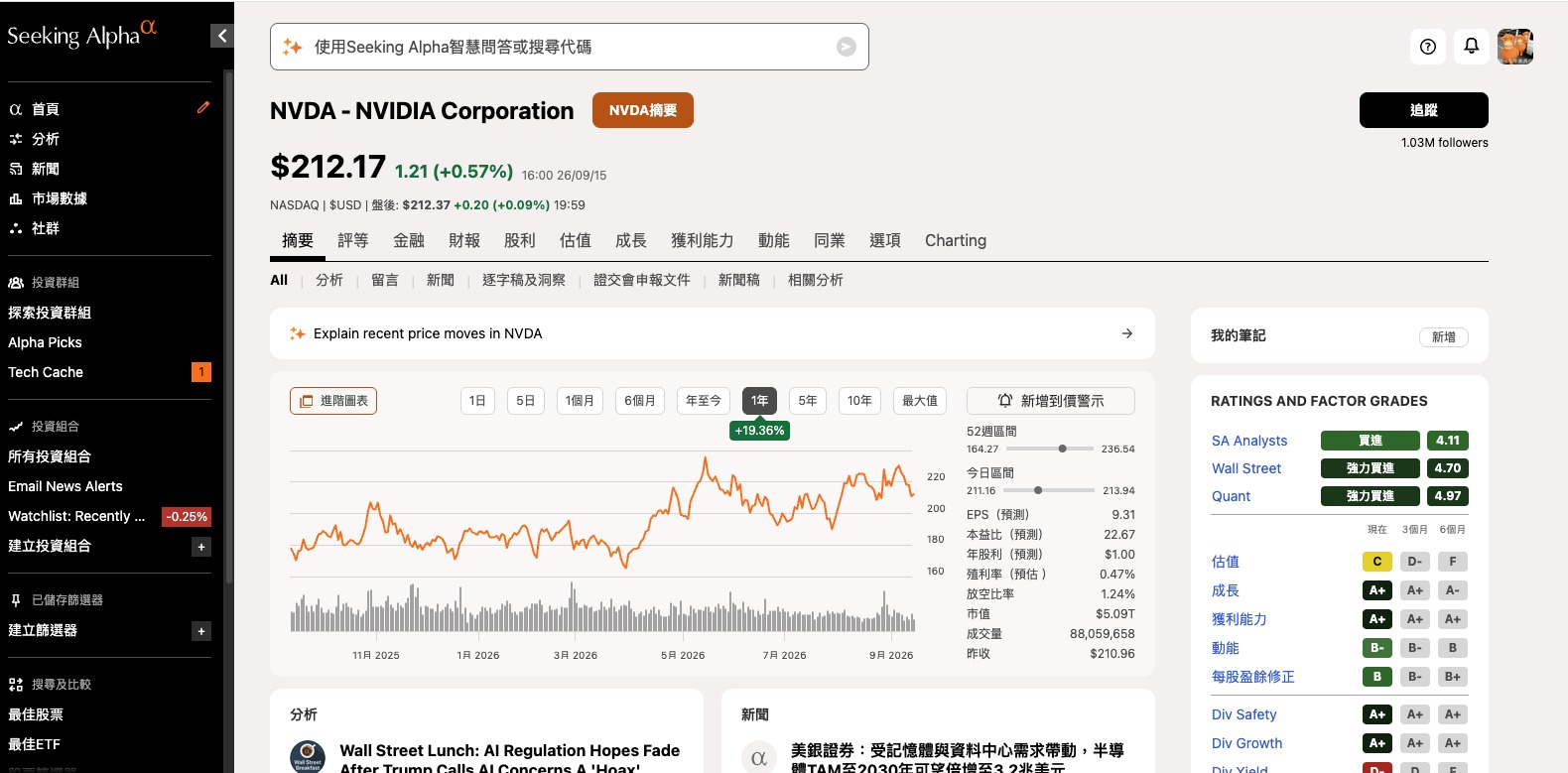Select the 評等 tab
This screenshot has height=773, width=1568.
353,240
